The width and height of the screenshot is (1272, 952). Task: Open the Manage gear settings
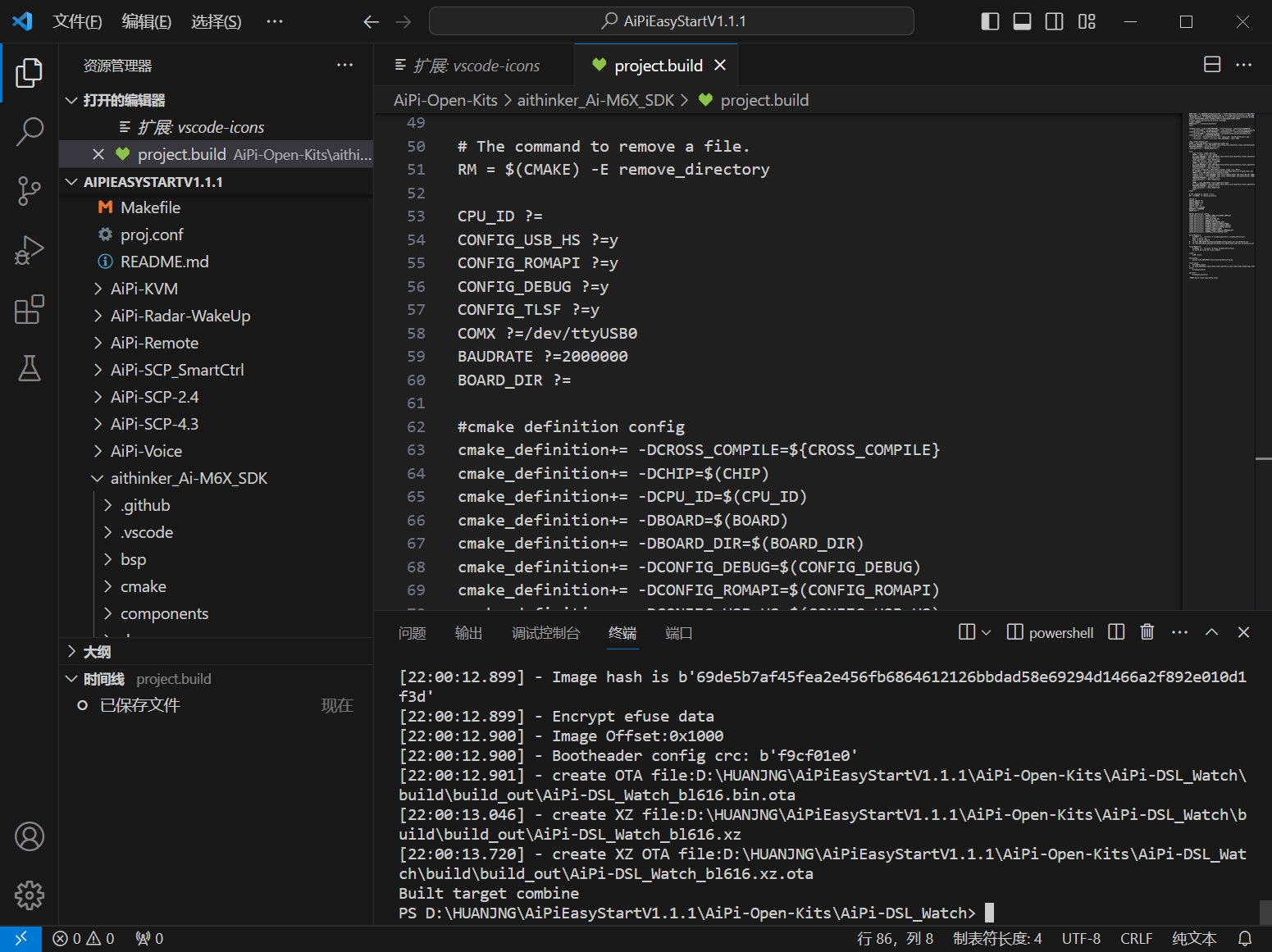(30, 895)
